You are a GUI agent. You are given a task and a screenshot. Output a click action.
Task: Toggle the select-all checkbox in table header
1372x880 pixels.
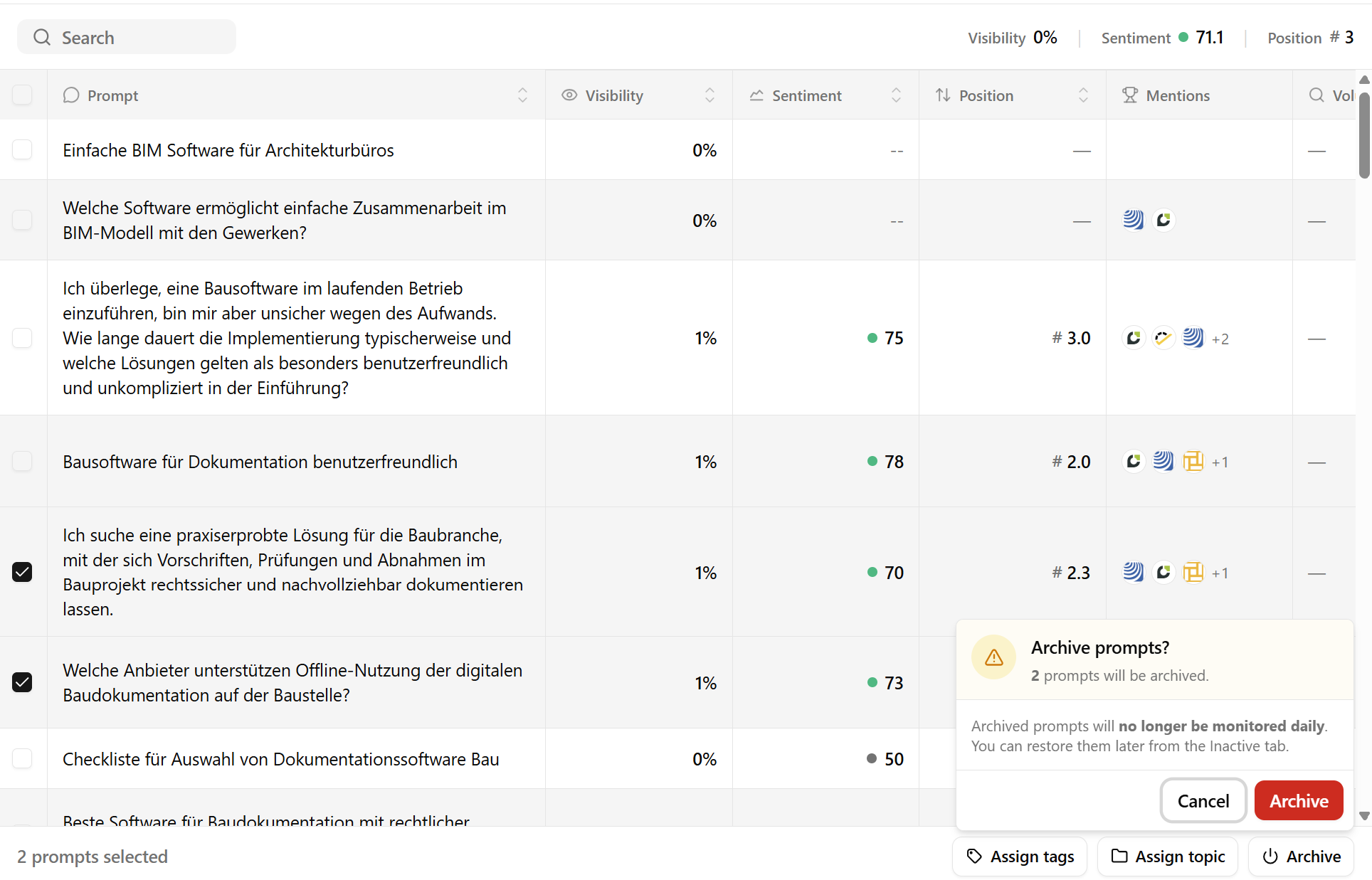pos(22,95)
